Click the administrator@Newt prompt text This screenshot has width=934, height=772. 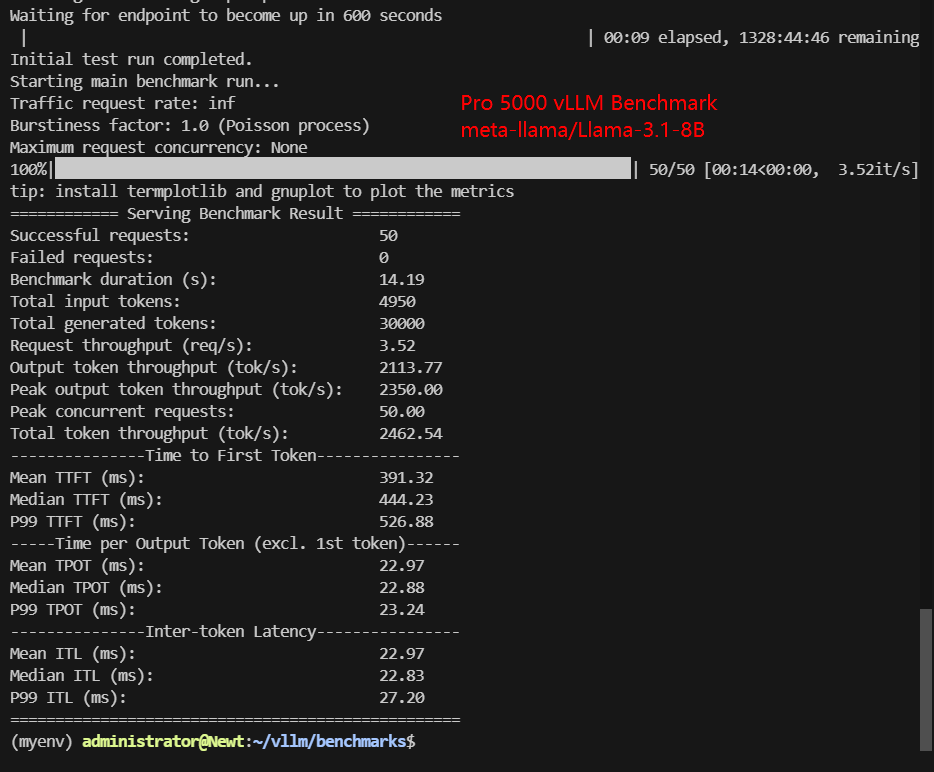(x=163, y=742)
